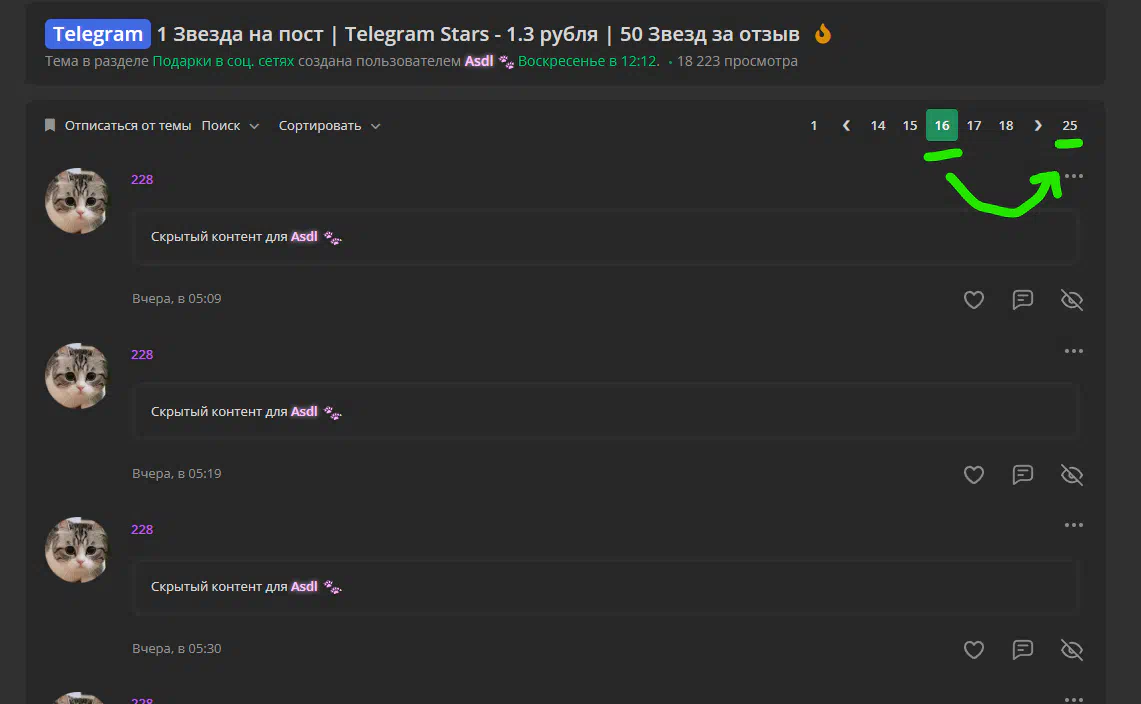Viewport: 1141px width, 704px height.
Task: Open Подарки в соц. сетях section link
Action: pos(223,61)
